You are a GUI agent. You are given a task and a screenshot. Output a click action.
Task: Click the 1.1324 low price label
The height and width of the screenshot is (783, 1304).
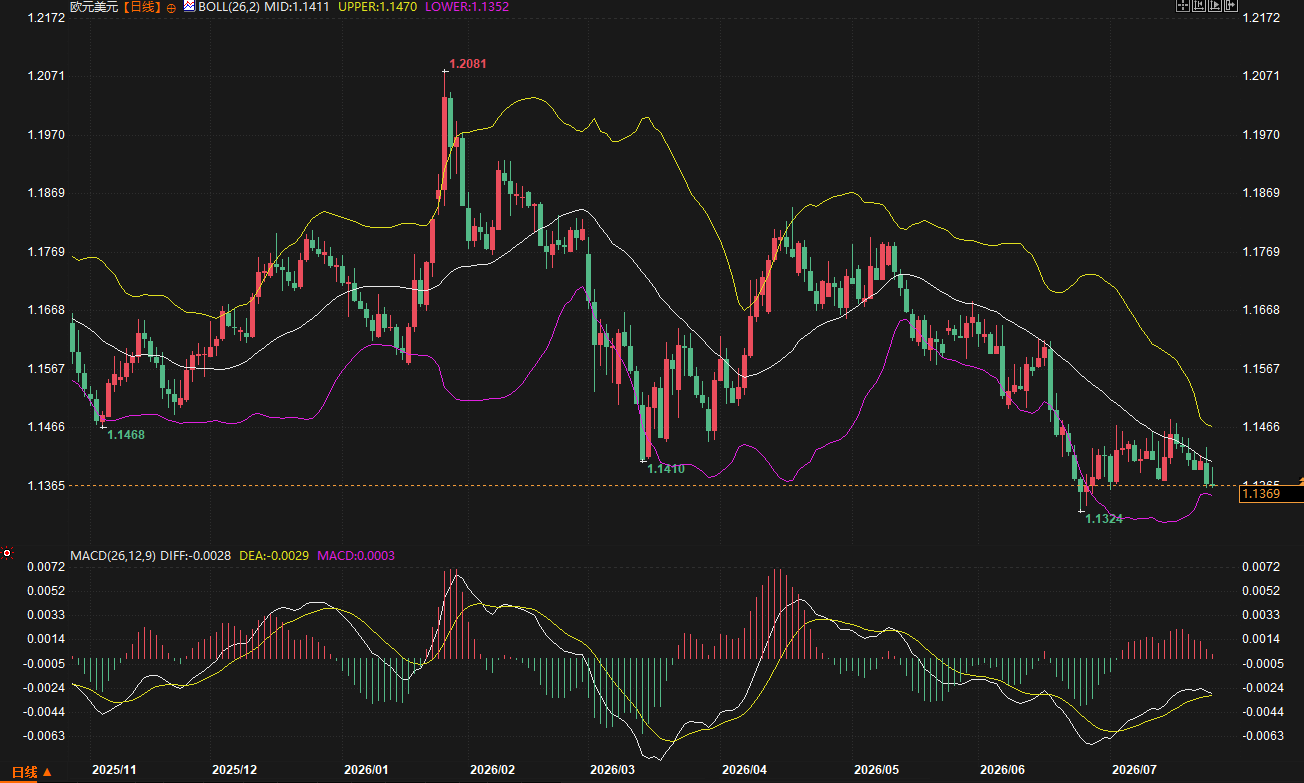(1104, 519)
